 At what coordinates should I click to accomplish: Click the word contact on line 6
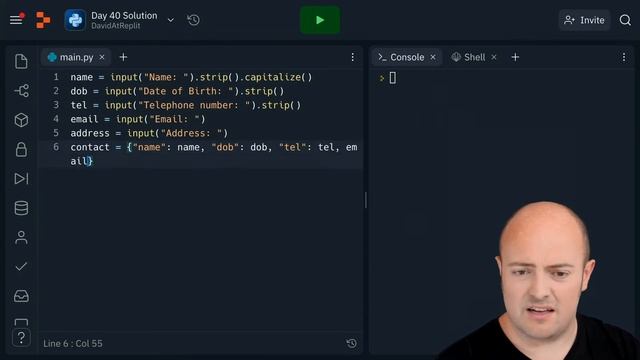click(90, 147)
